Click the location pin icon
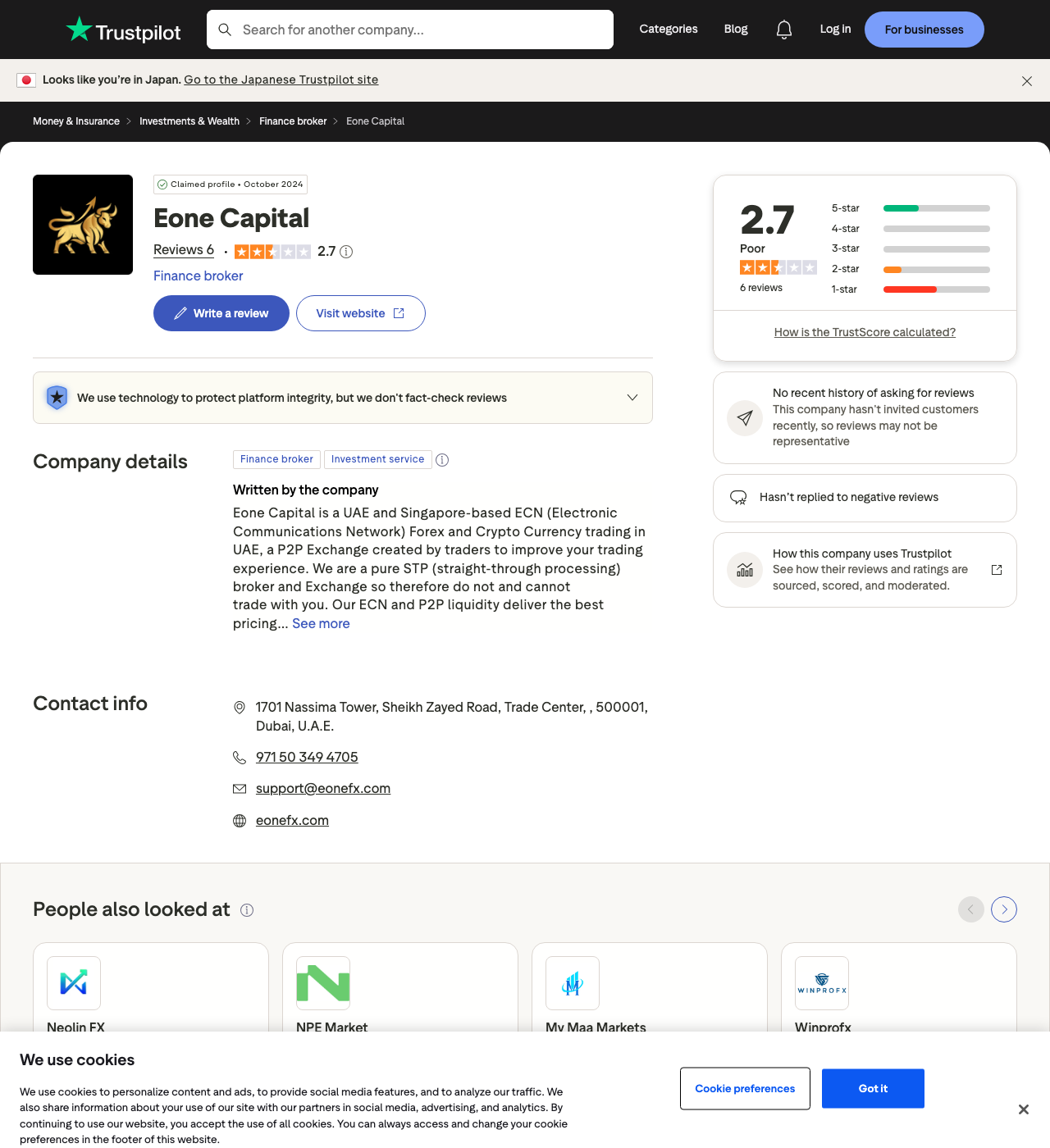 pyautogui.click(x=240, y=708)
